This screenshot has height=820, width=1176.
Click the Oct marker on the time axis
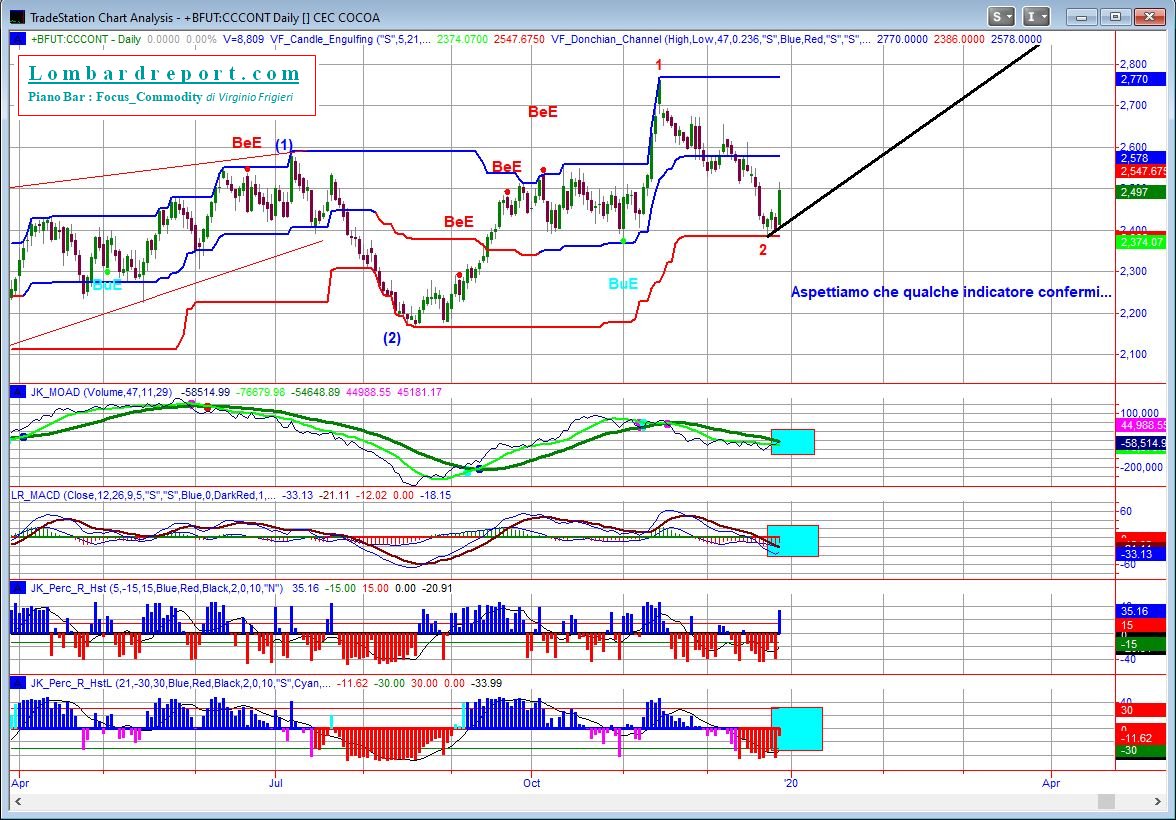tap(531, 783)
